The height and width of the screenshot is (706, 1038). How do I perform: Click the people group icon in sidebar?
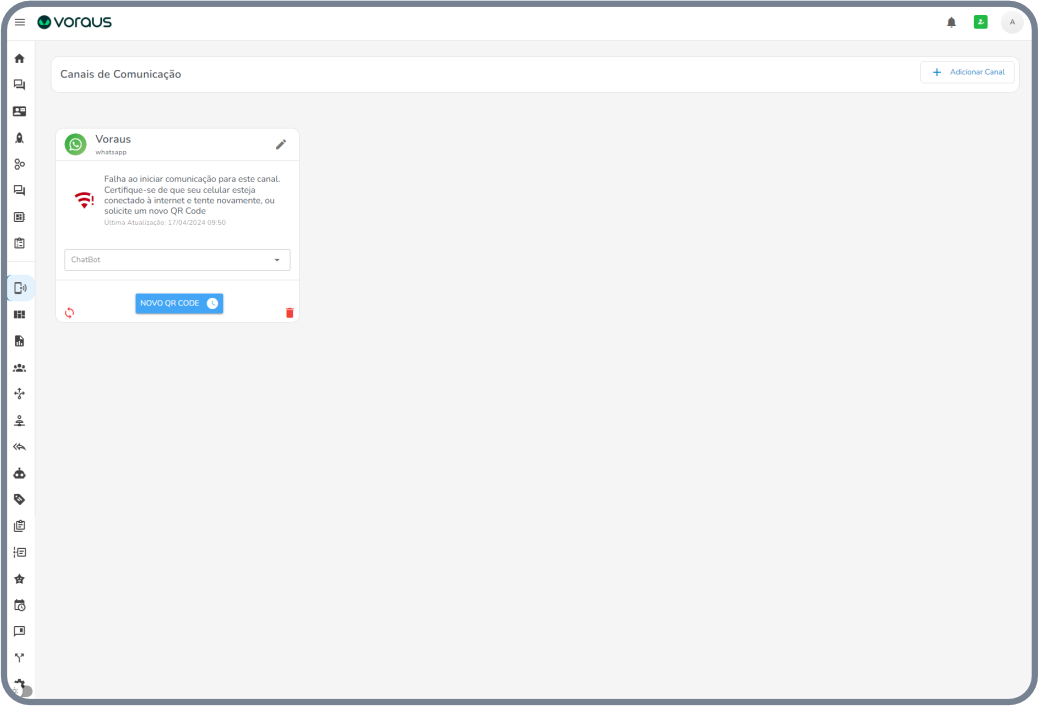click(x=19, y=367)
